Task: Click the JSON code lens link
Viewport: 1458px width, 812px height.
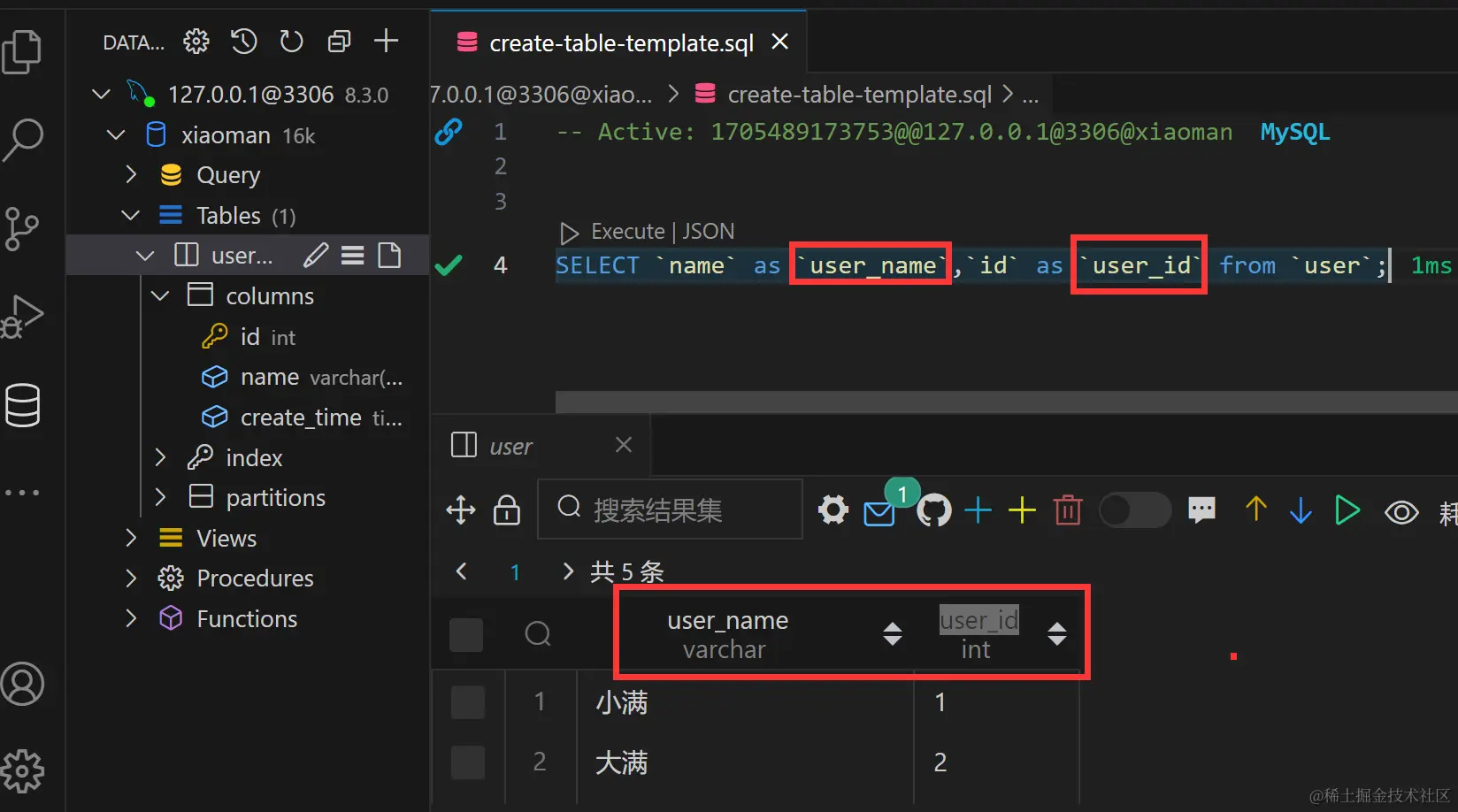Action: (x=708, y=232)
